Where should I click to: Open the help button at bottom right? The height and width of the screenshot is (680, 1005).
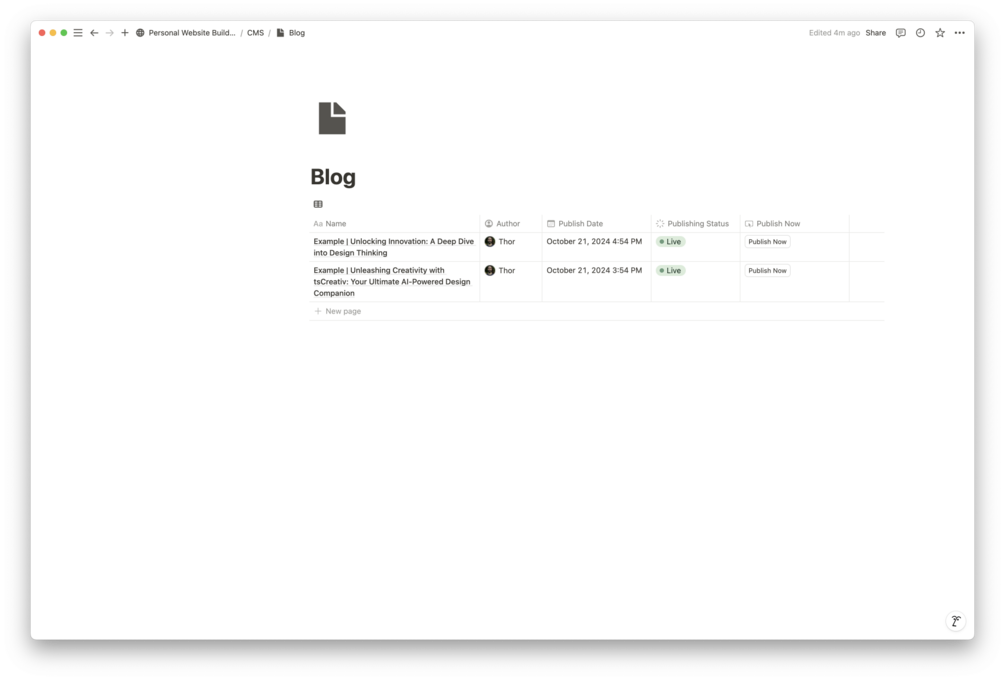(x=956, y=621)
